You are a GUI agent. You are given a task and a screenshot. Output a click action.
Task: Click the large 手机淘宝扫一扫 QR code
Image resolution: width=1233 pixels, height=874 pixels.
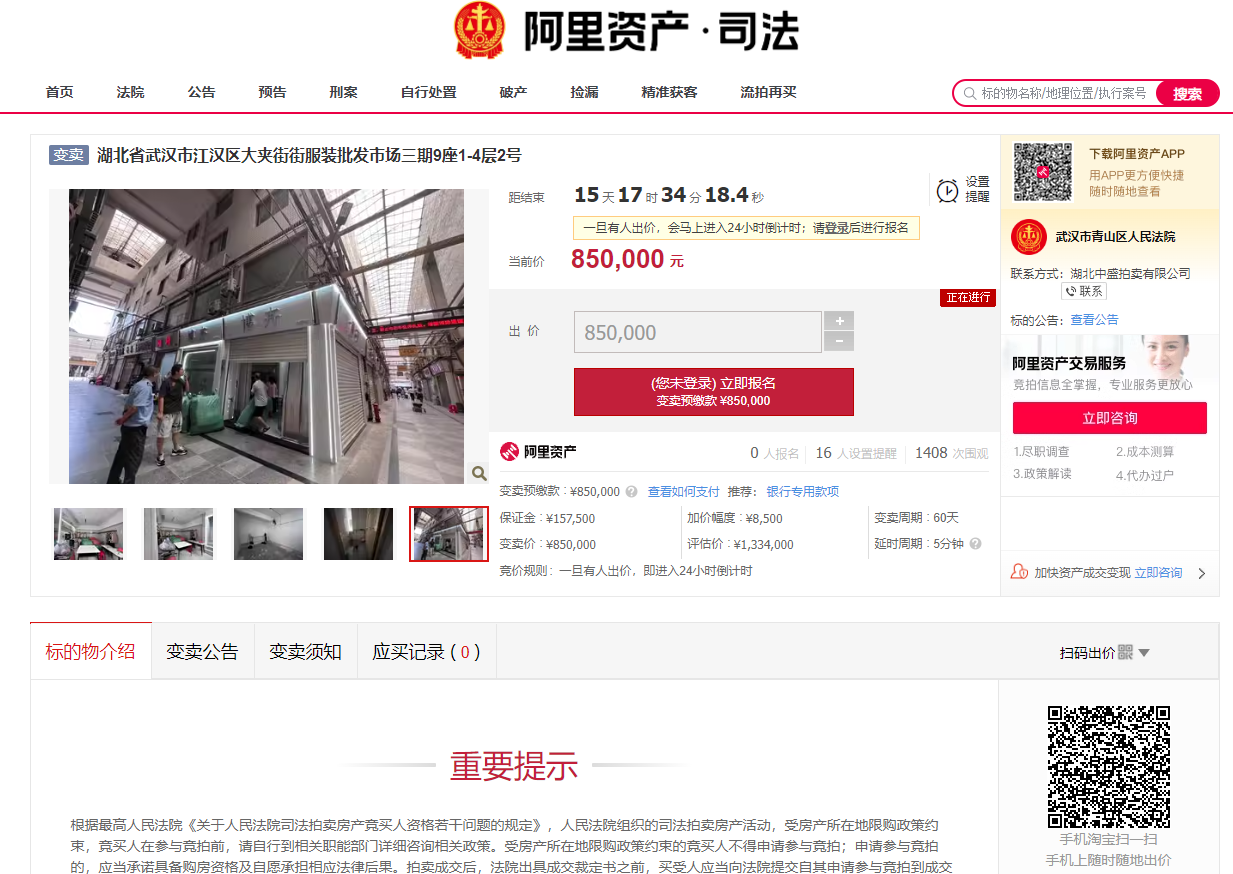[x=1108, y=766]
